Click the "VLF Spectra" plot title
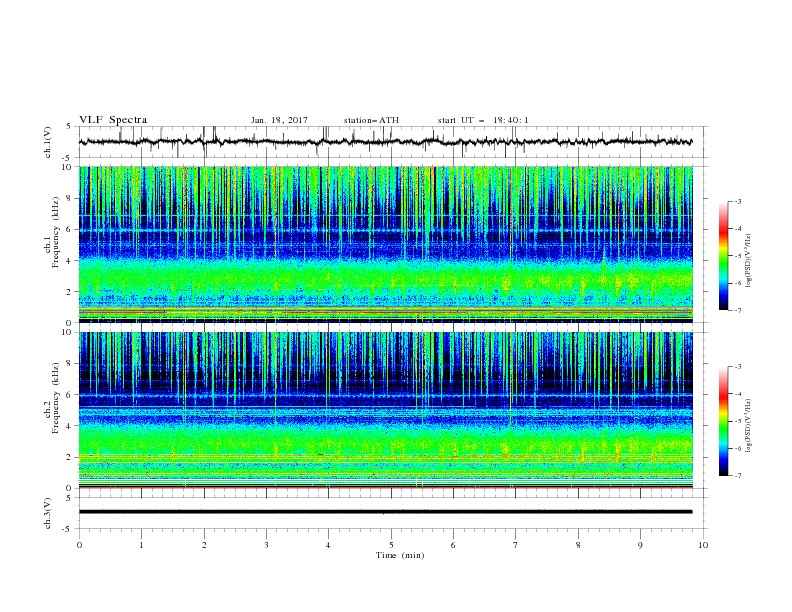792x612 pixels. tap(113, 120)
